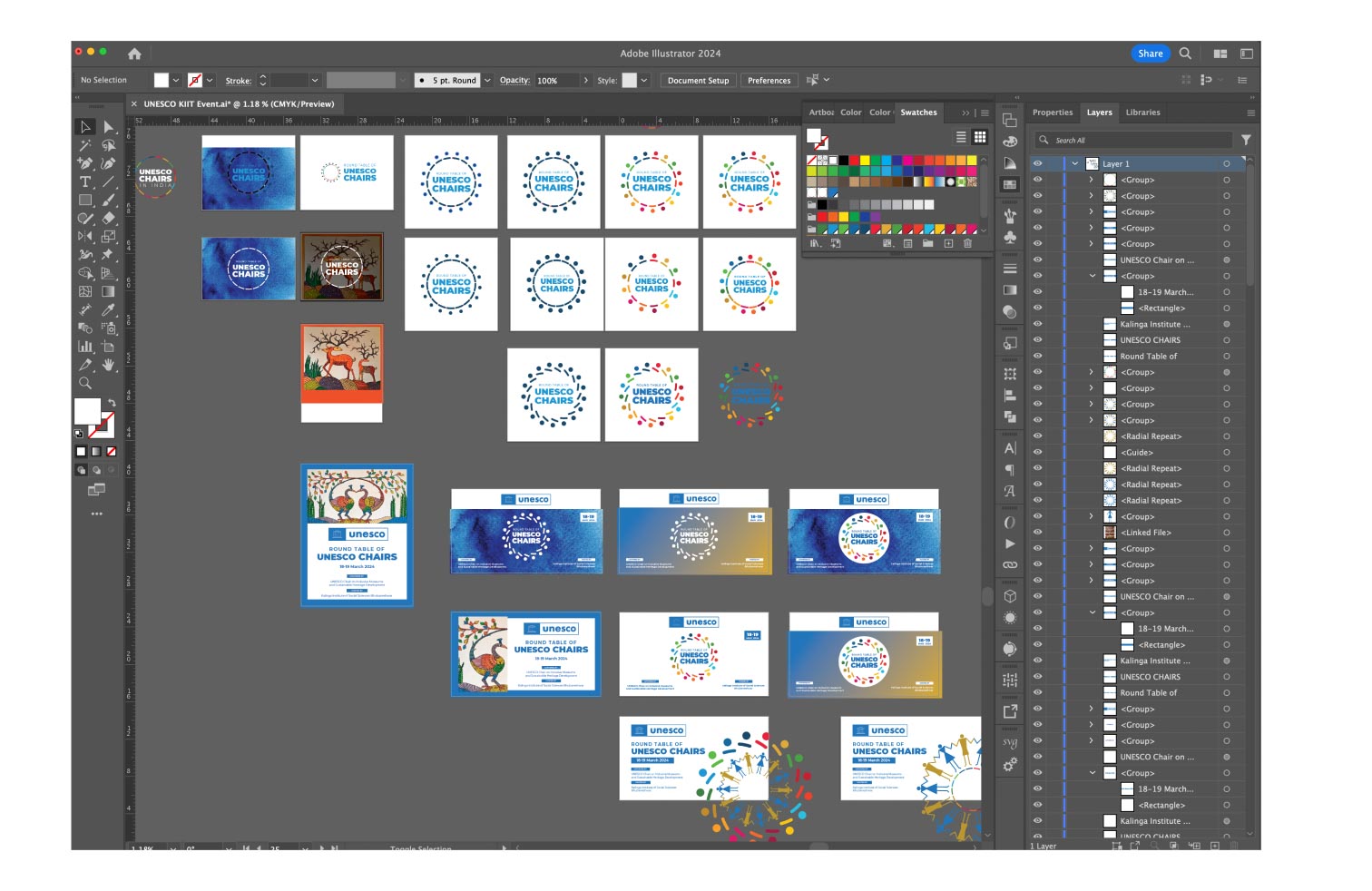Choose the Hand tool
The width and height of the screenshot is (1372, 891).
tap(108, 365)
